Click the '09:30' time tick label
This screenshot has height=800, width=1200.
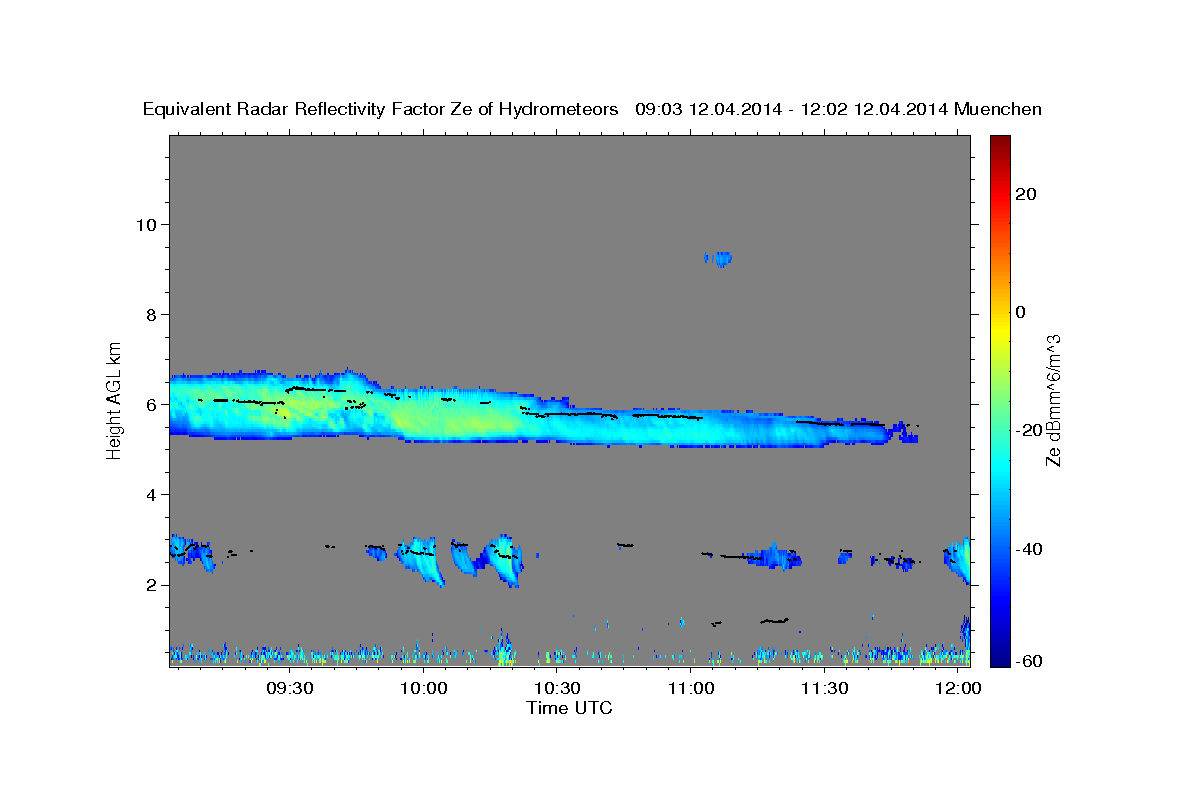point(290,688)
